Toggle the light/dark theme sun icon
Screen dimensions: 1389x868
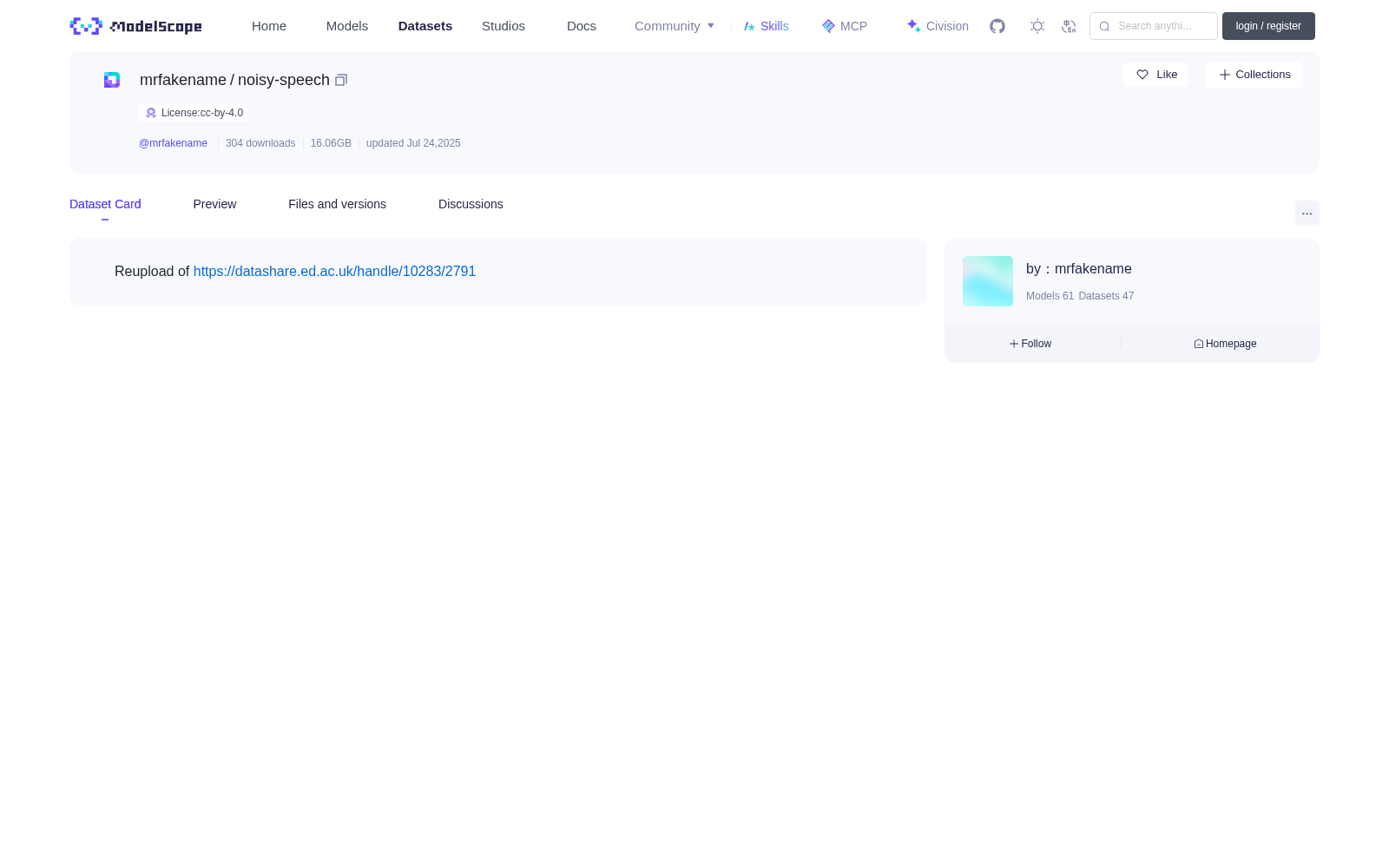(x=1037, y=26)
